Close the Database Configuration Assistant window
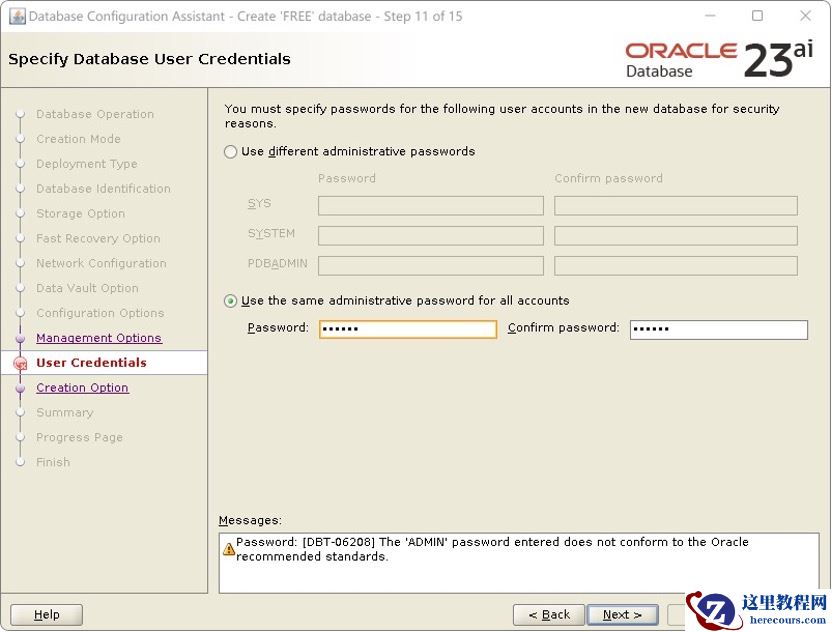The image size is (832, 632). (x=805, y=16)
